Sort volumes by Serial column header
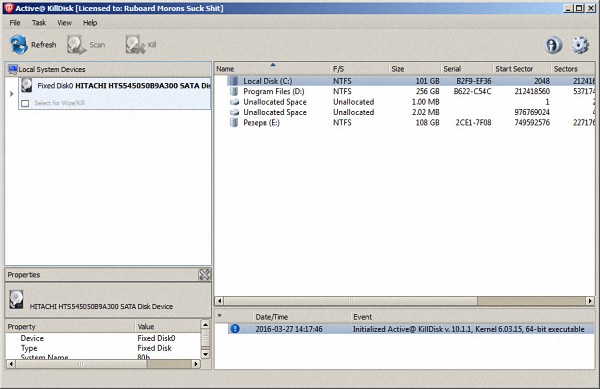 pyautogui.click(x=467, y=69)
